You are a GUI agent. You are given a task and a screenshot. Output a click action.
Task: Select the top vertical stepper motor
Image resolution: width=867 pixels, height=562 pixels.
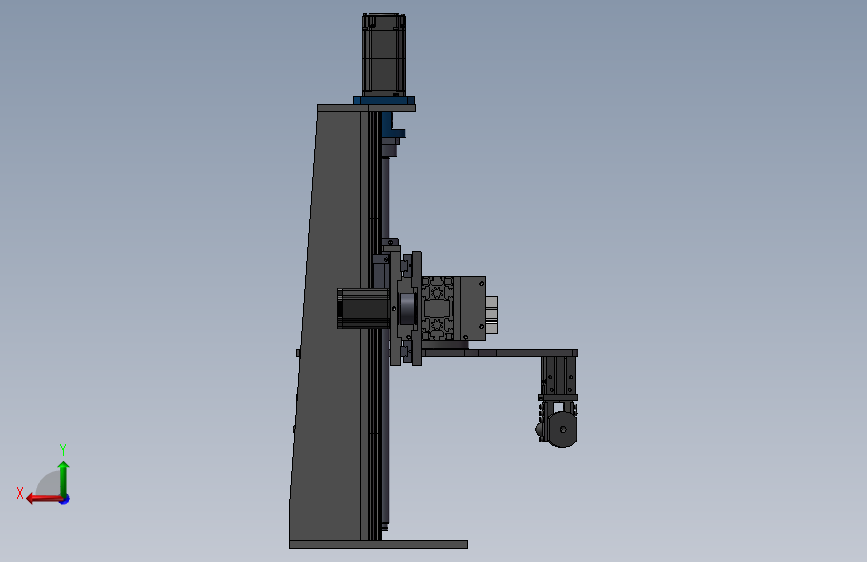pyautogui.click(x=384, y=55)
